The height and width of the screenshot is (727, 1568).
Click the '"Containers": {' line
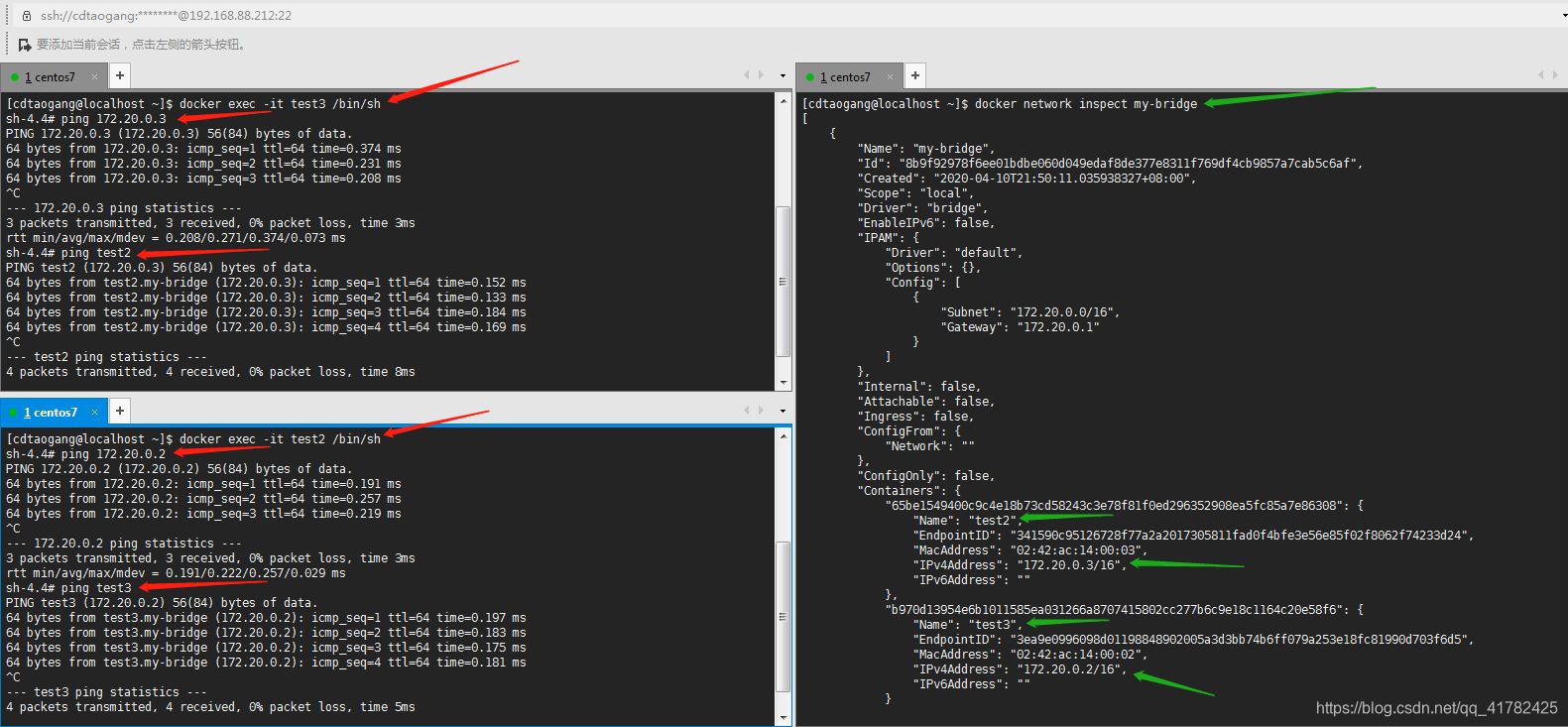pos(909,491)
